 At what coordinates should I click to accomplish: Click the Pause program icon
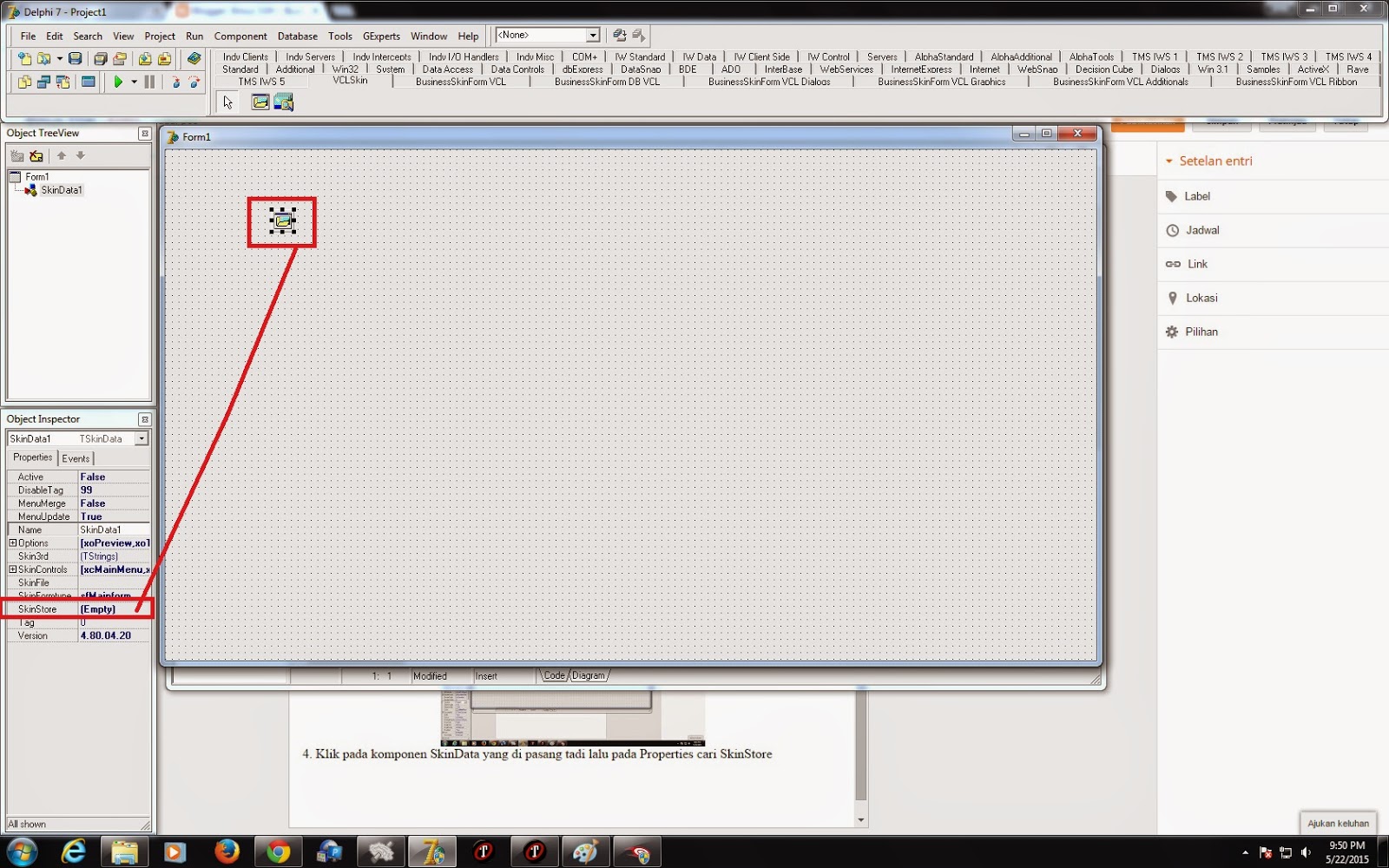[x=149, y=82]
